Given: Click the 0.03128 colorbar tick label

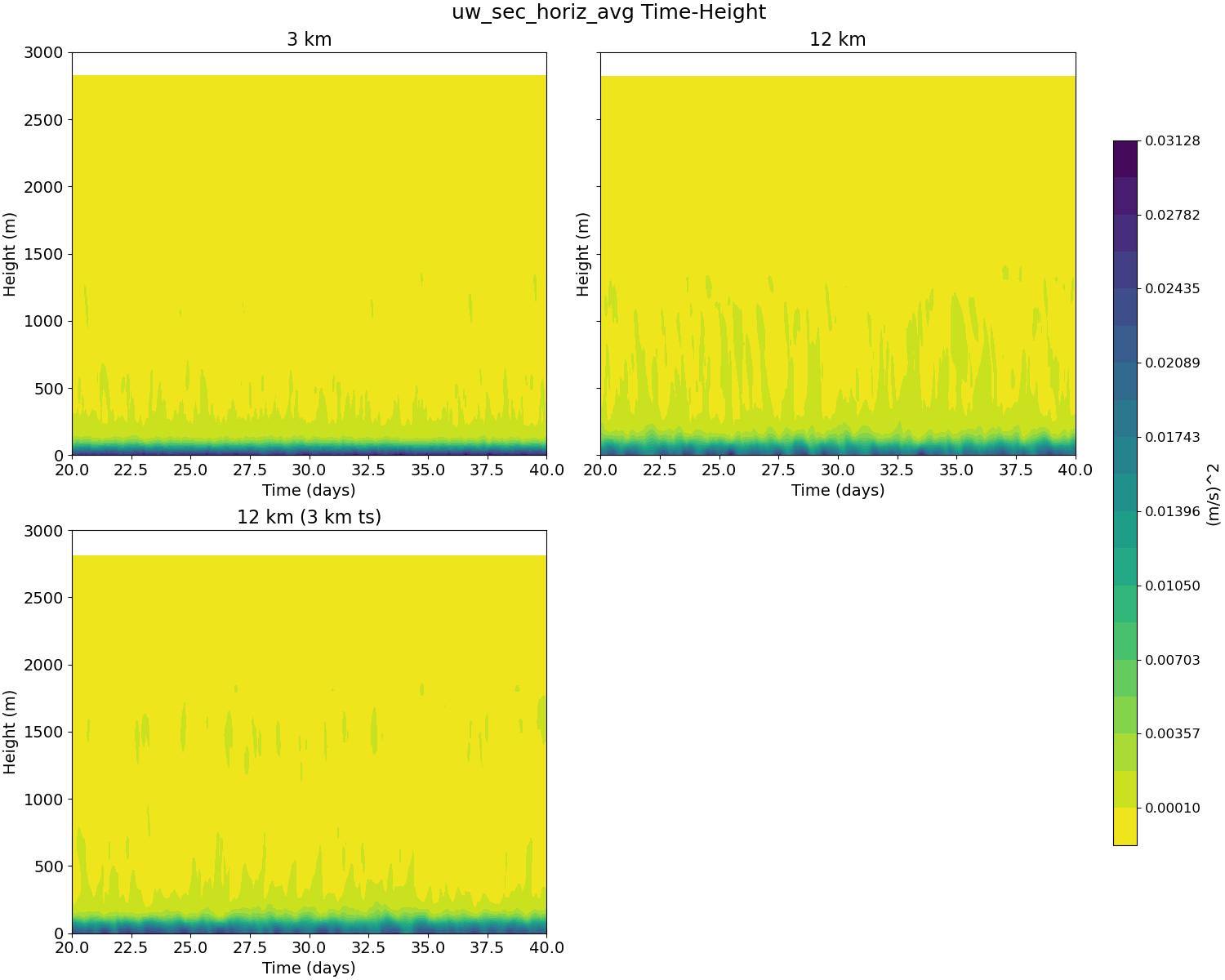Looking at the screenshot, I should tap(1172, 141).
